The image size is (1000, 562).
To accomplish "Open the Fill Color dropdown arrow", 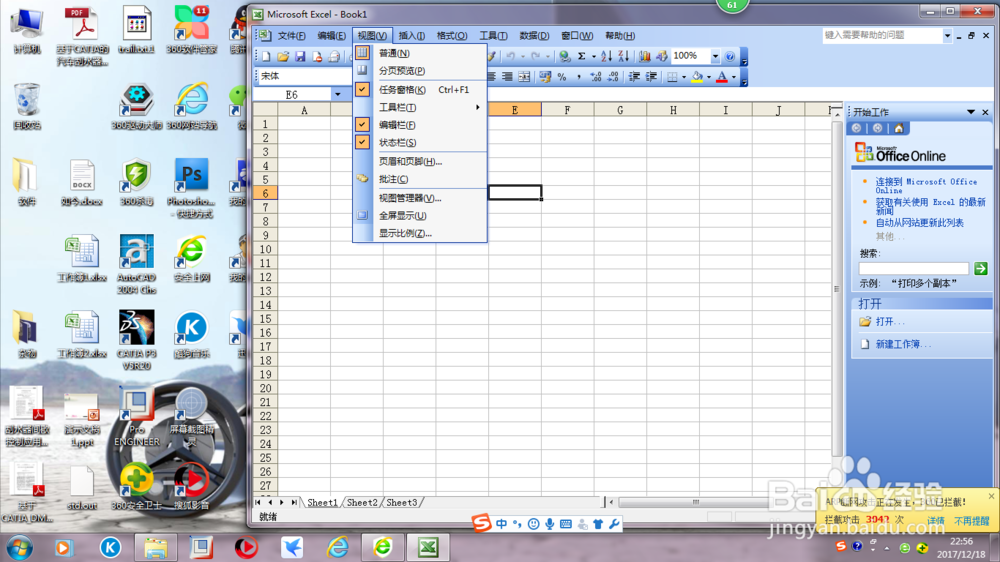I will [709, 77].
